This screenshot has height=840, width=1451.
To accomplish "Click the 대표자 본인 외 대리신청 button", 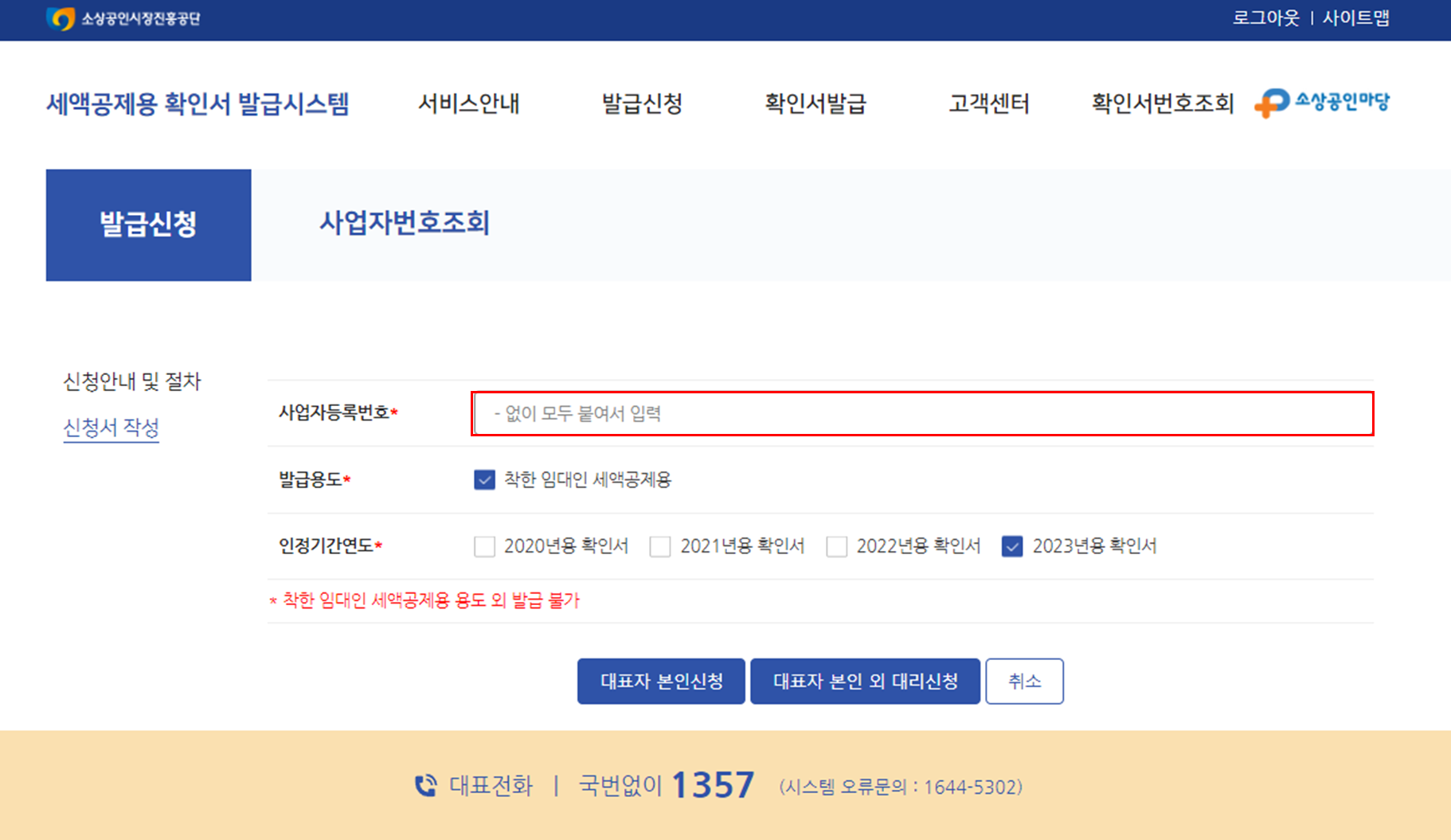I will pos(865,681).
